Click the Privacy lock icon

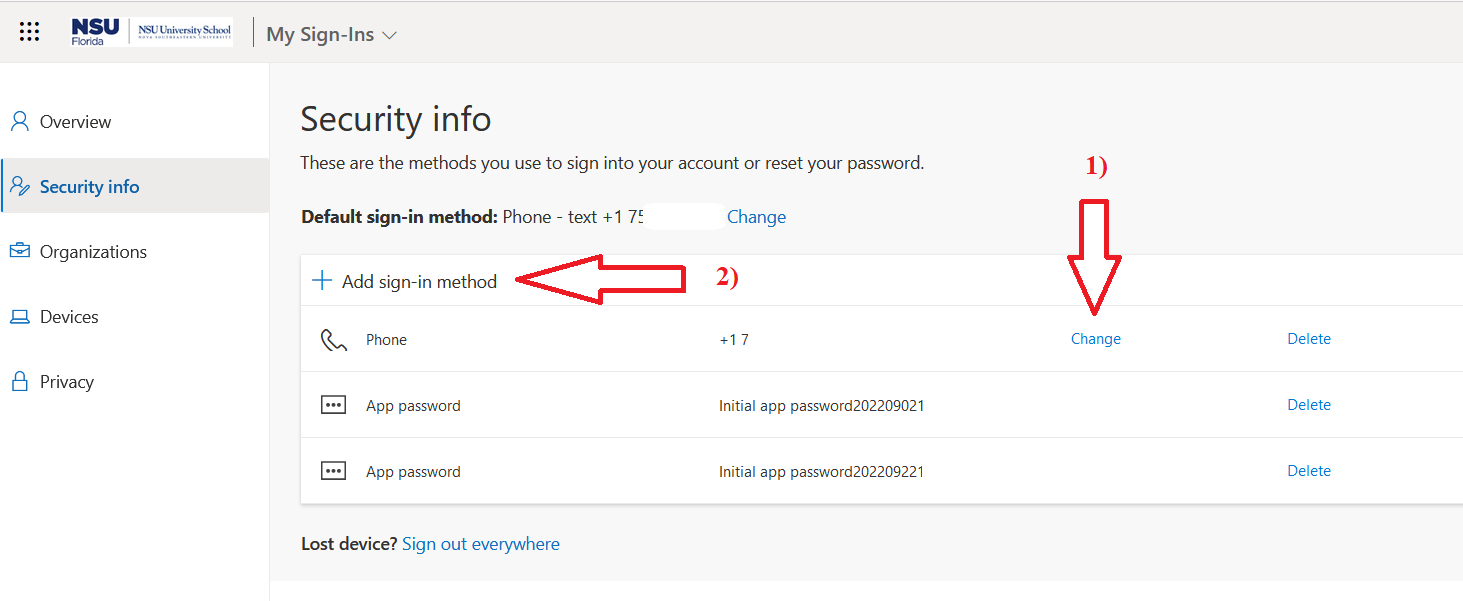pyautogui.click(x=19, y=381)
